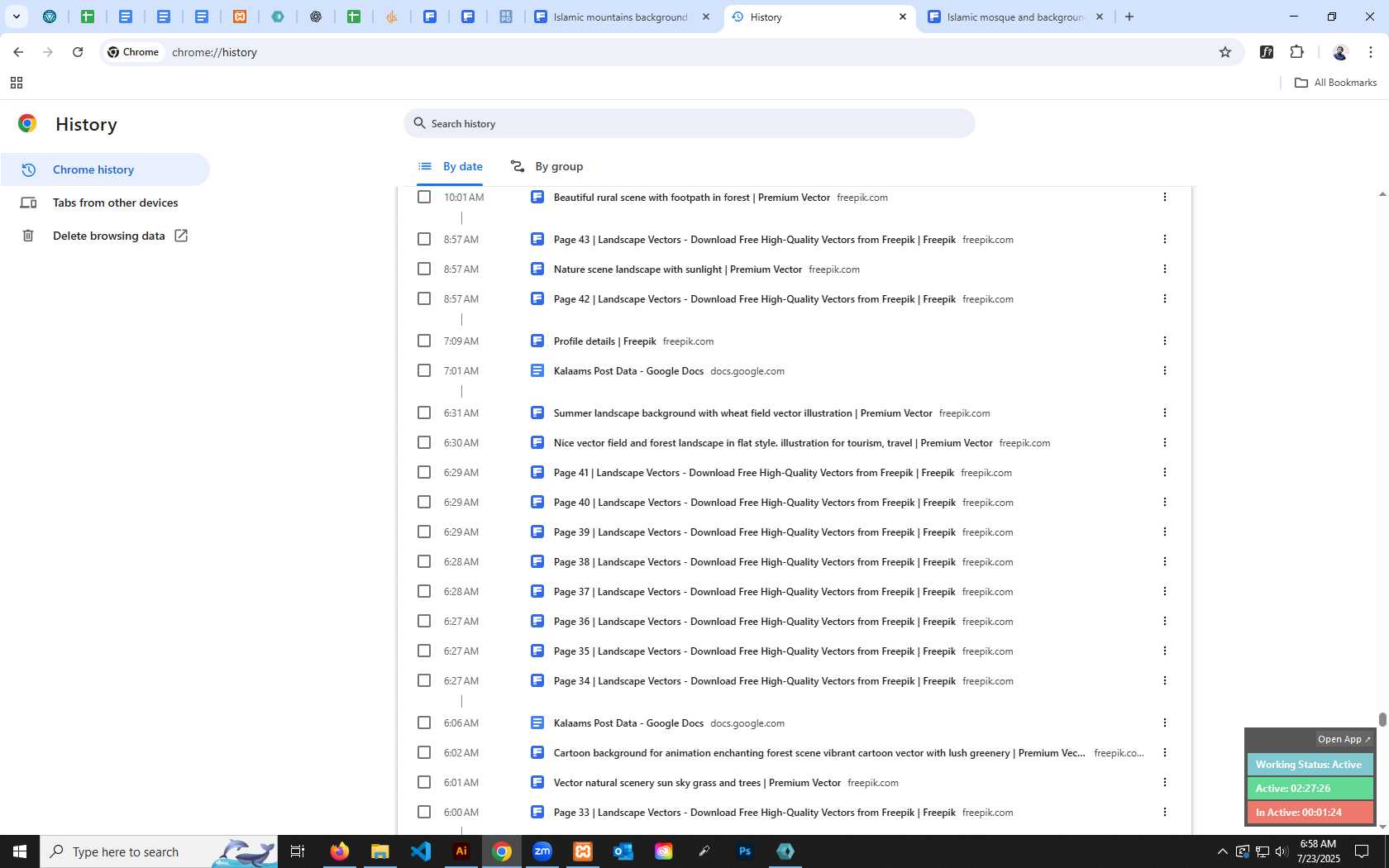The image size is (1389, 868).
Task: Open the Extensions puzzle icon
Action: point(1297,52)
